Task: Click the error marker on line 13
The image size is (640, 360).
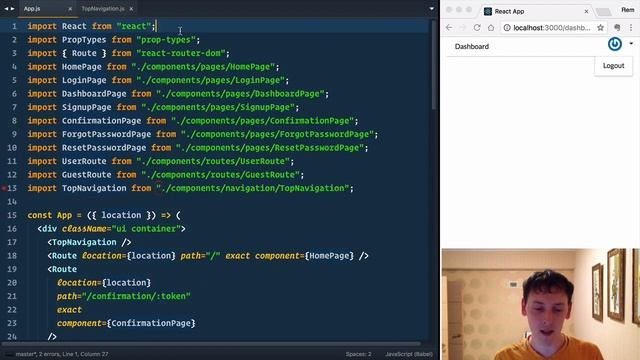Action: point(4,188)
